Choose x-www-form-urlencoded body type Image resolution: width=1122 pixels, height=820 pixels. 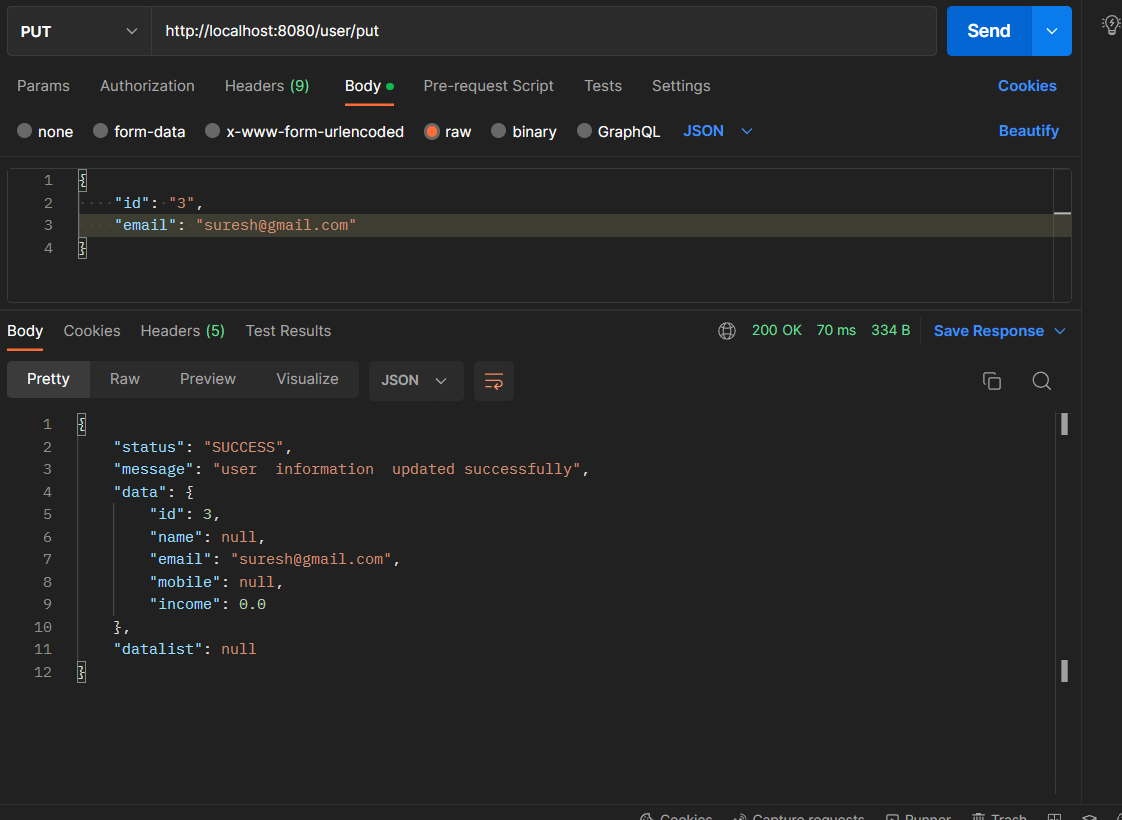[213, 131]
